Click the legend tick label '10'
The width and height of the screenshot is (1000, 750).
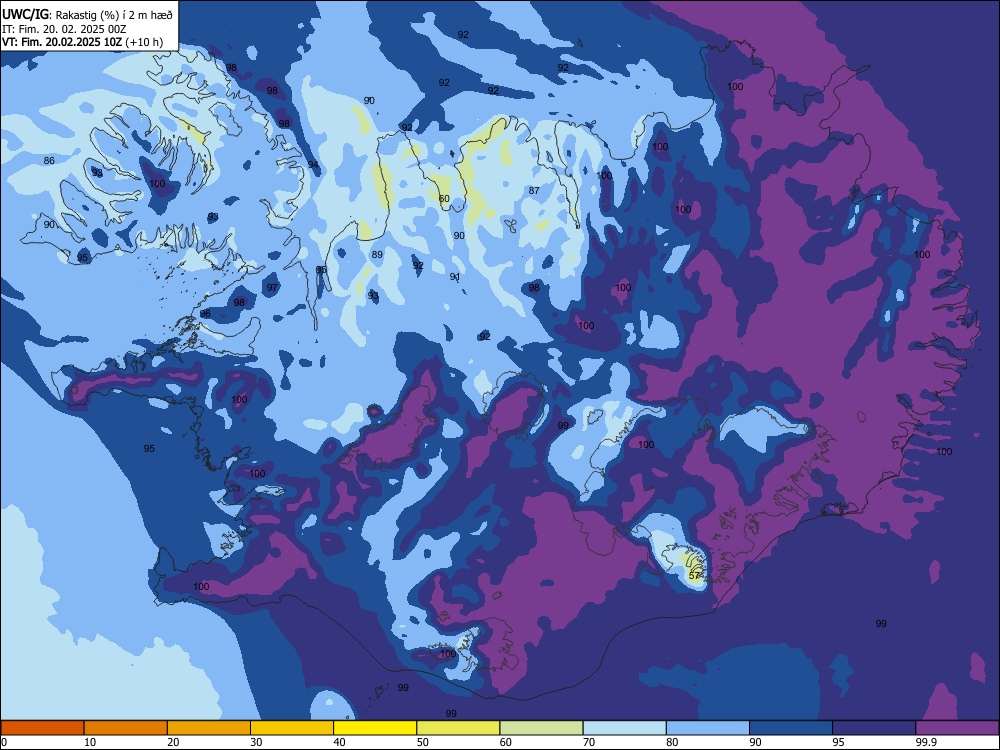(x=90, y=742)
